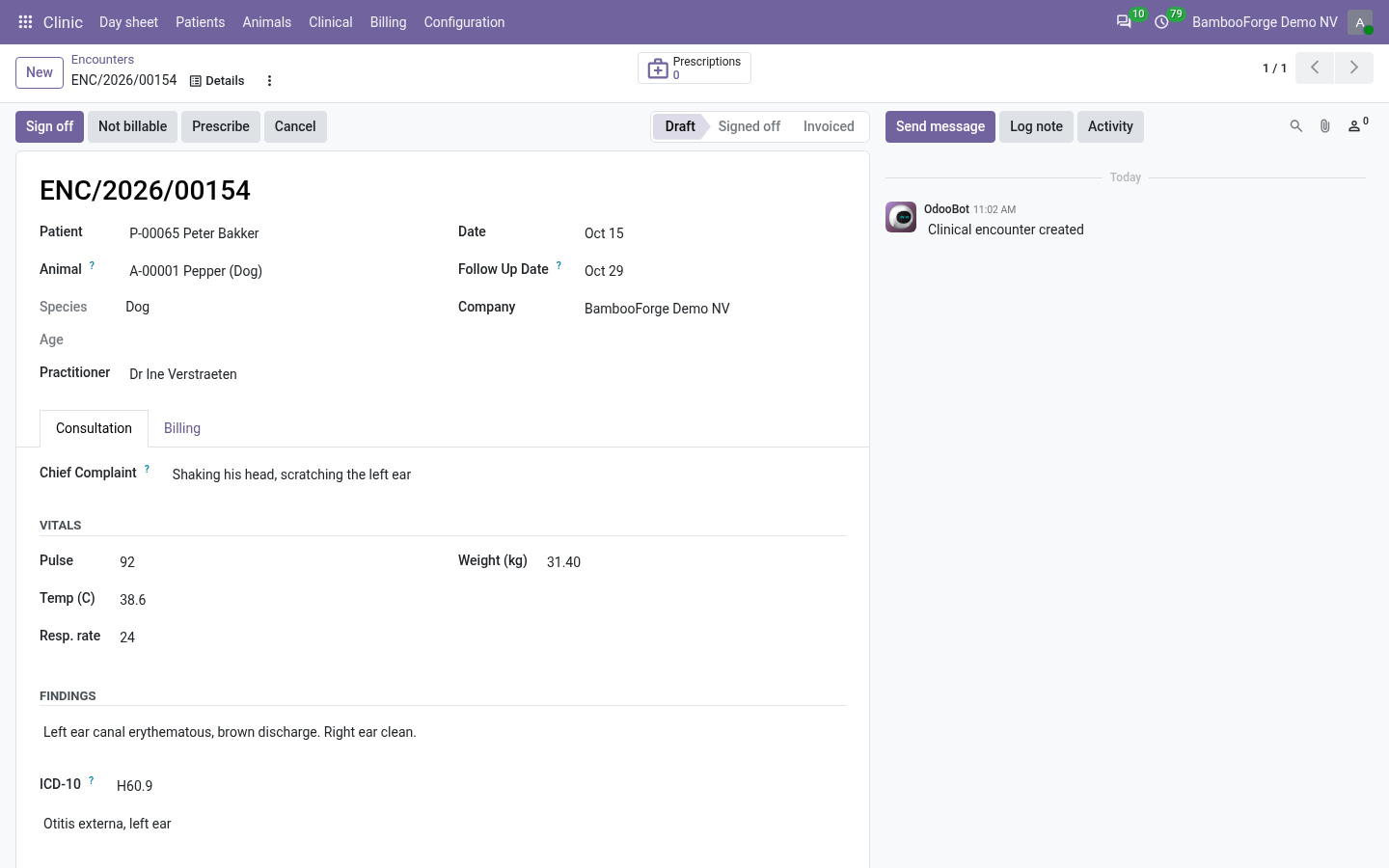This screenshot has height=868, width=1389.
Task: Go to previous record arrow
Action: tap(1315, 68)
